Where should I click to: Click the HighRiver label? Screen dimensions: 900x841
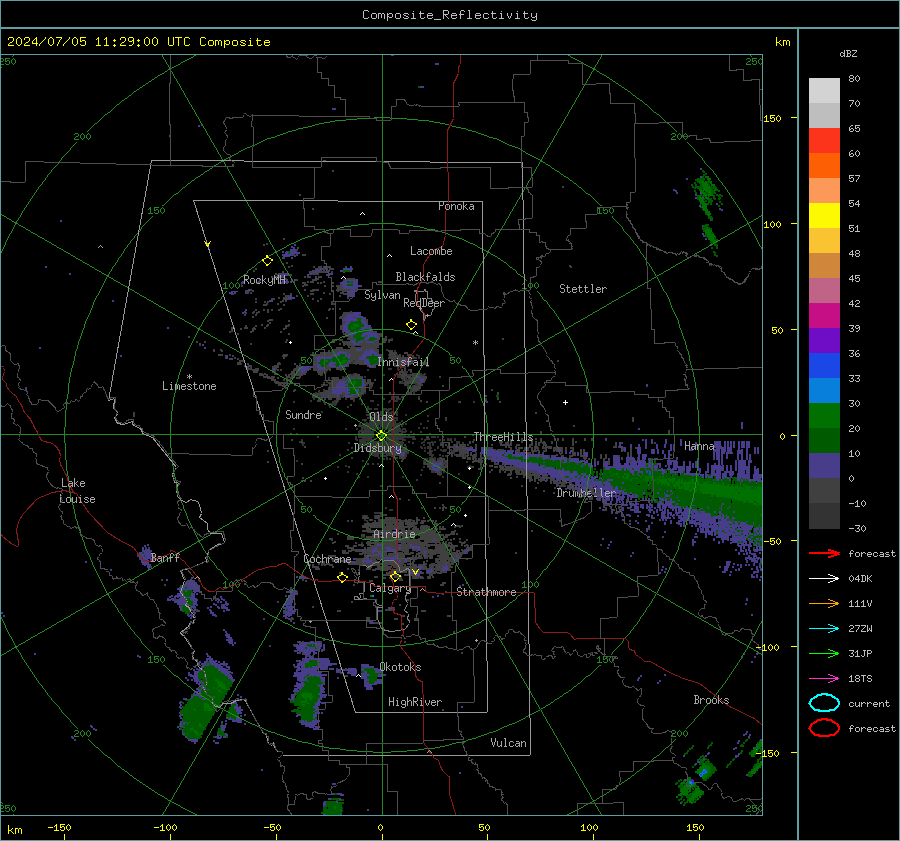click(x=415, y=702)
